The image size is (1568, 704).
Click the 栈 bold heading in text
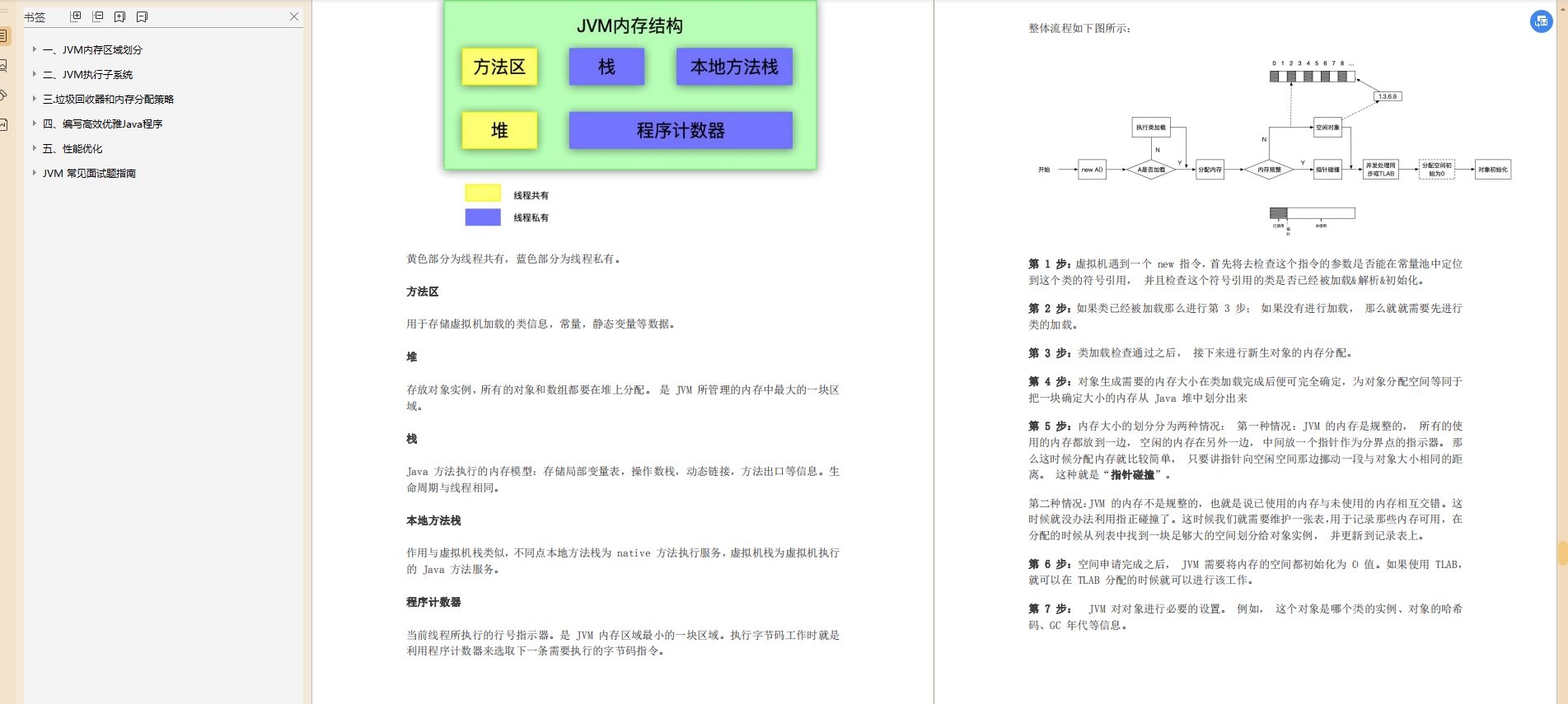click(411, 439)
